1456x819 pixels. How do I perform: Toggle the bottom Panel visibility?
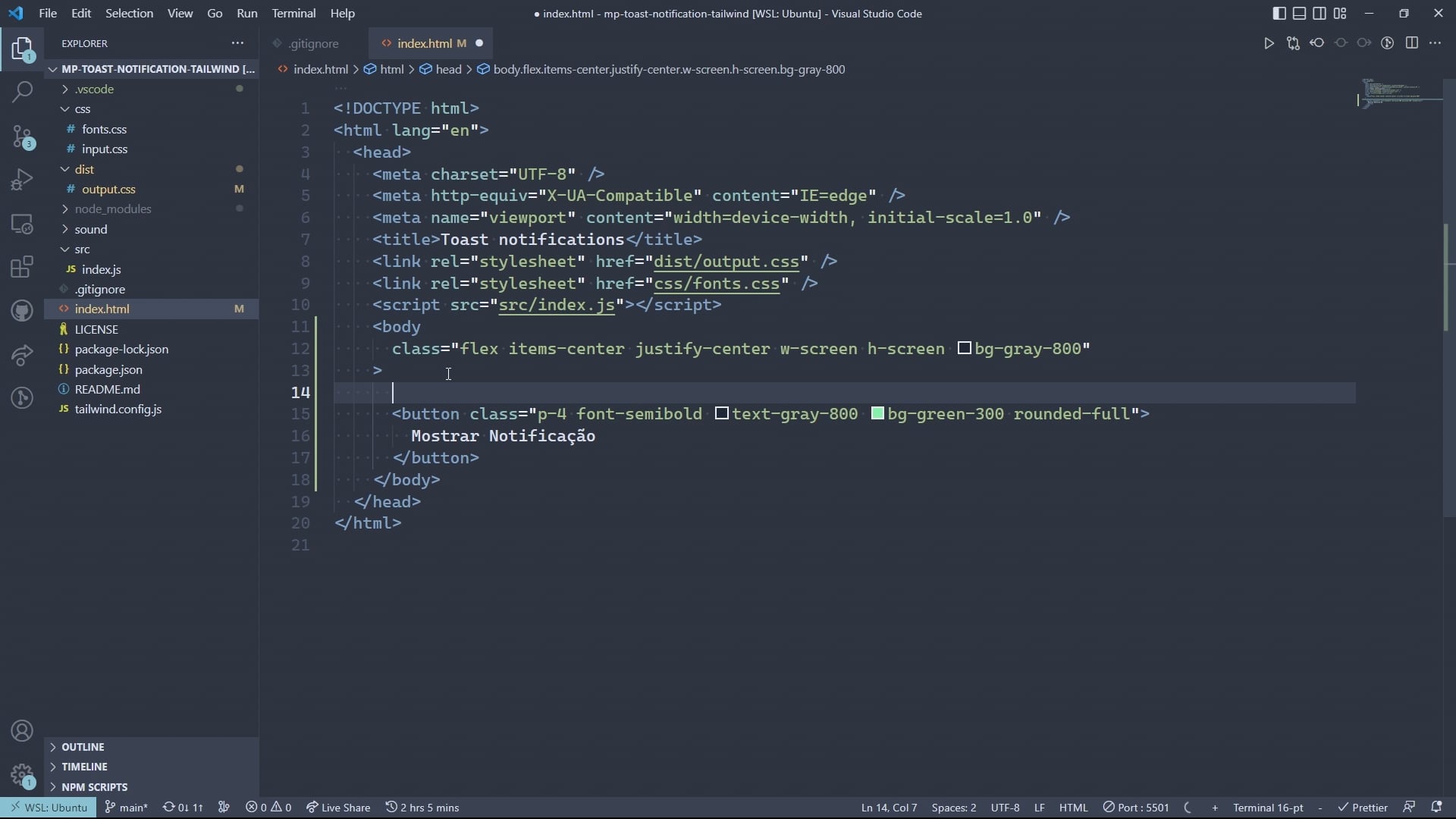pyautogui.click(x=1299, y=13)
